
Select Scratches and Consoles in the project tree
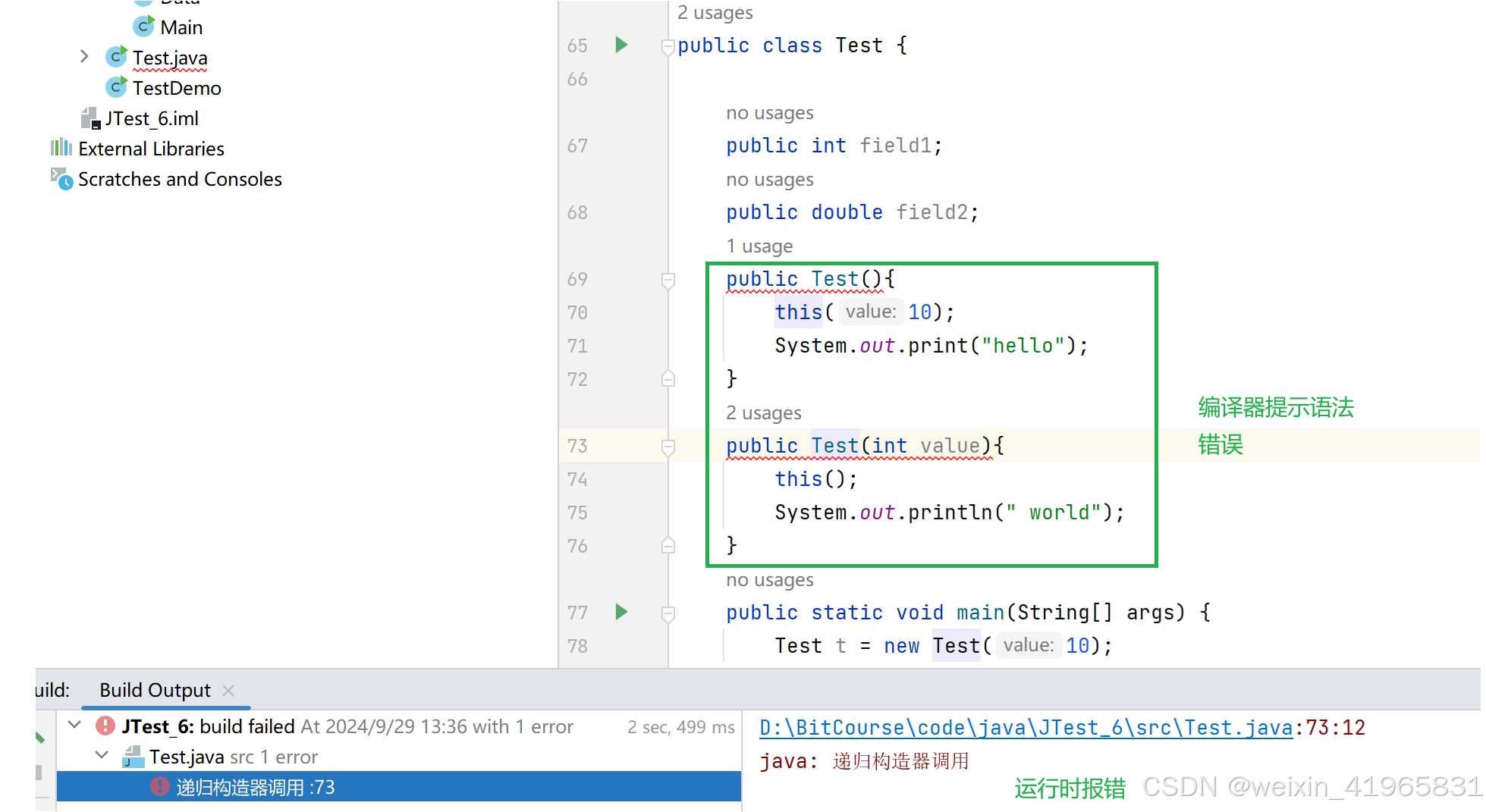(x=180, y=179)
